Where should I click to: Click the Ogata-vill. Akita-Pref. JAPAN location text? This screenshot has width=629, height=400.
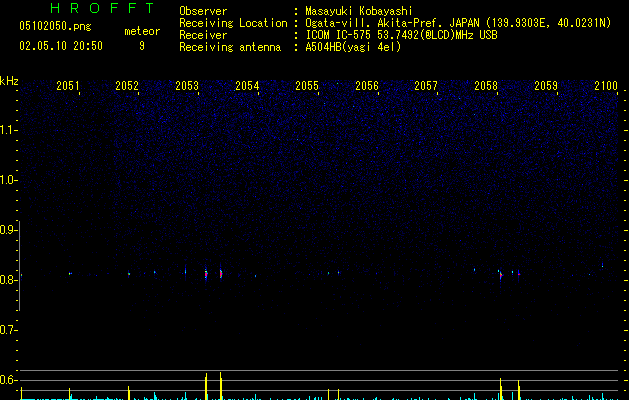click(x=458, y=23)
